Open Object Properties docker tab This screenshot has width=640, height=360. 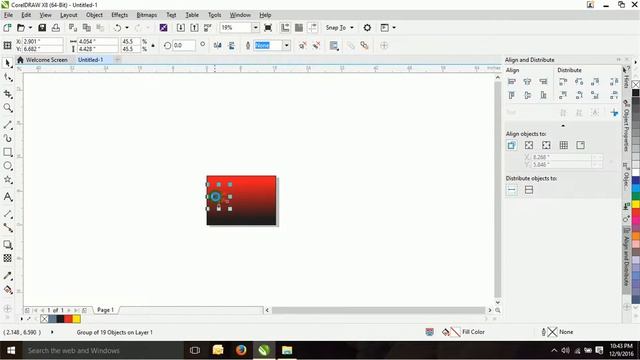point(626,126)
